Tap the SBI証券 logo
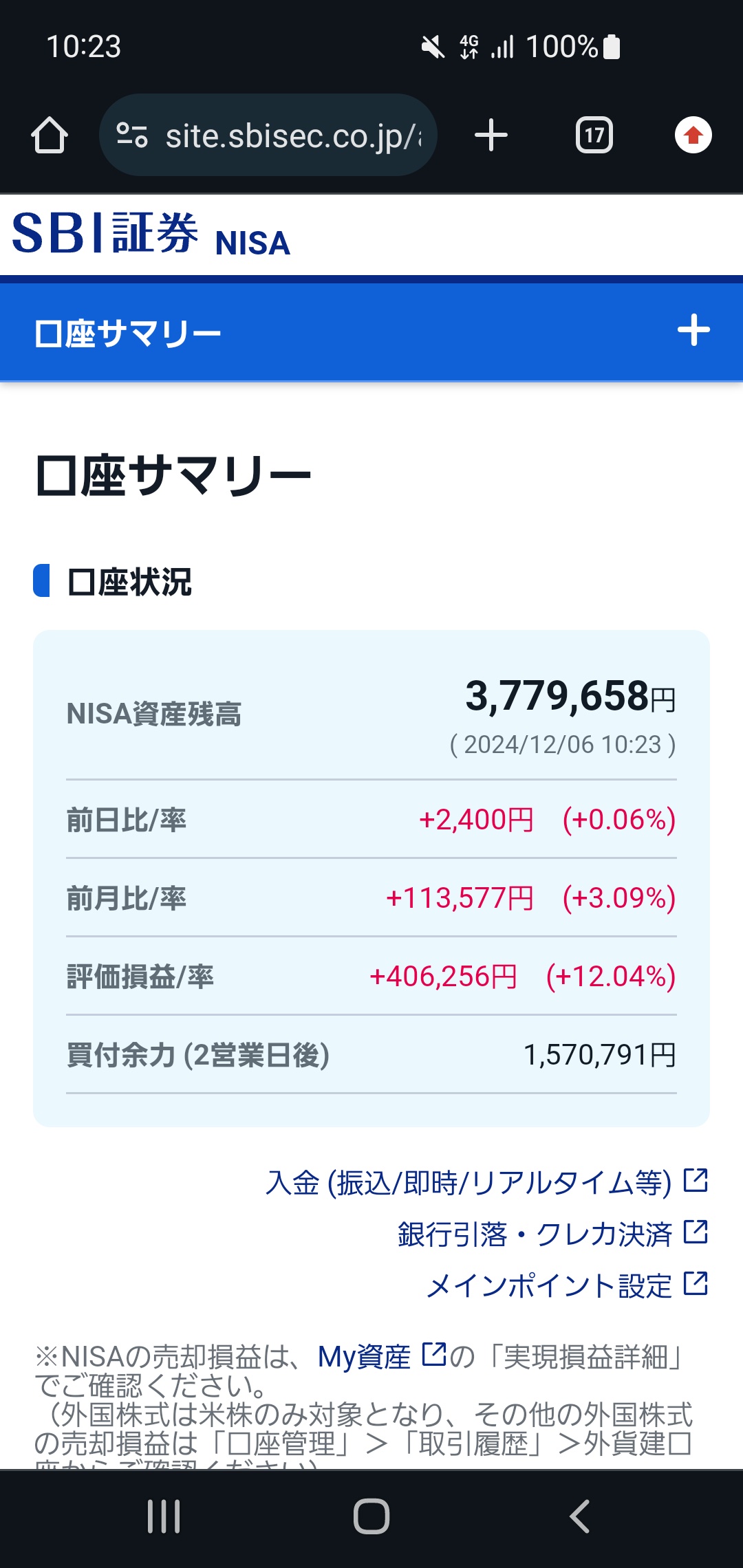The width and height of the screenshot is (743, 1568). 105,234
